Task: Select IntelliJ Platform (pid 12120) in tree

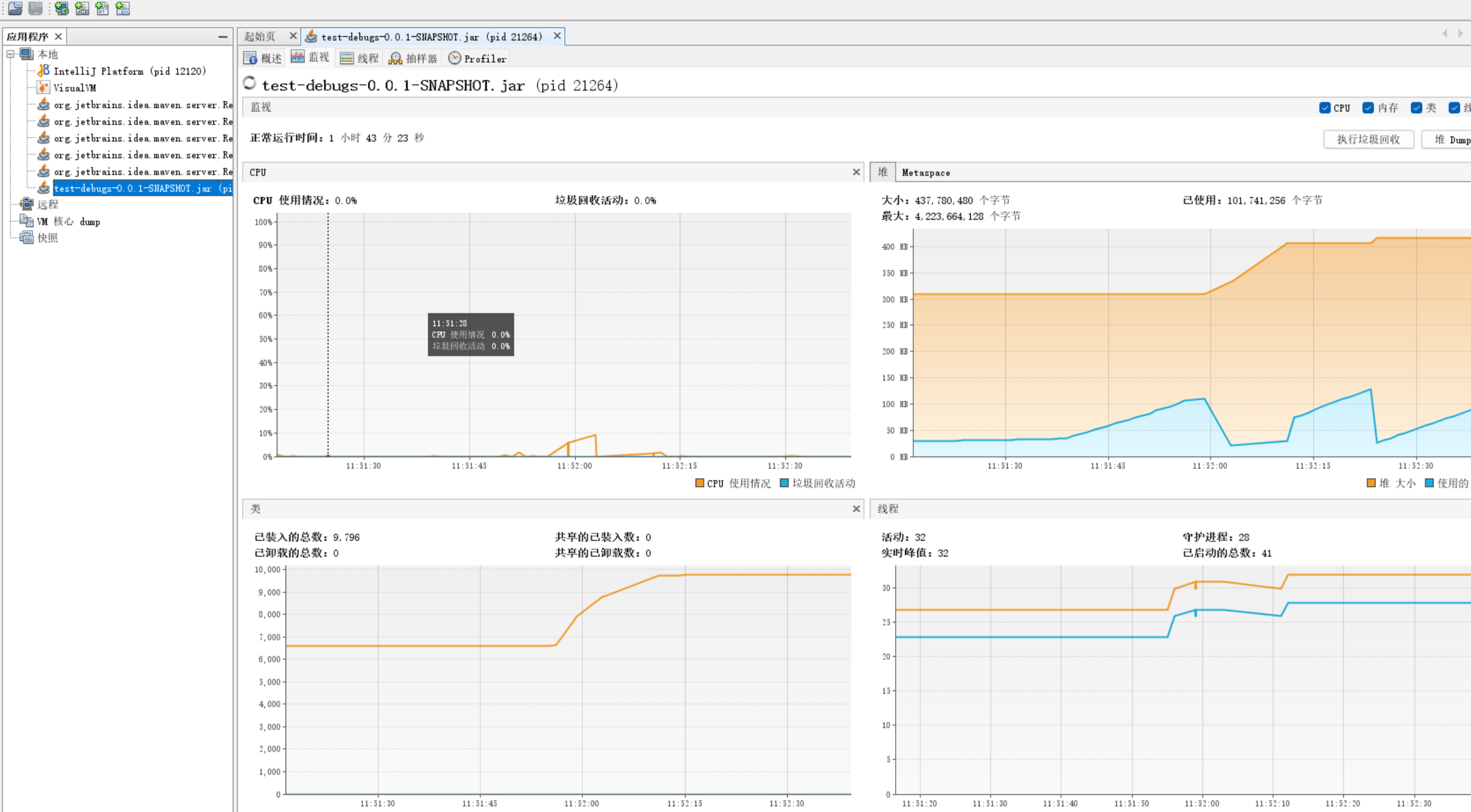Action: pos(130,71)
